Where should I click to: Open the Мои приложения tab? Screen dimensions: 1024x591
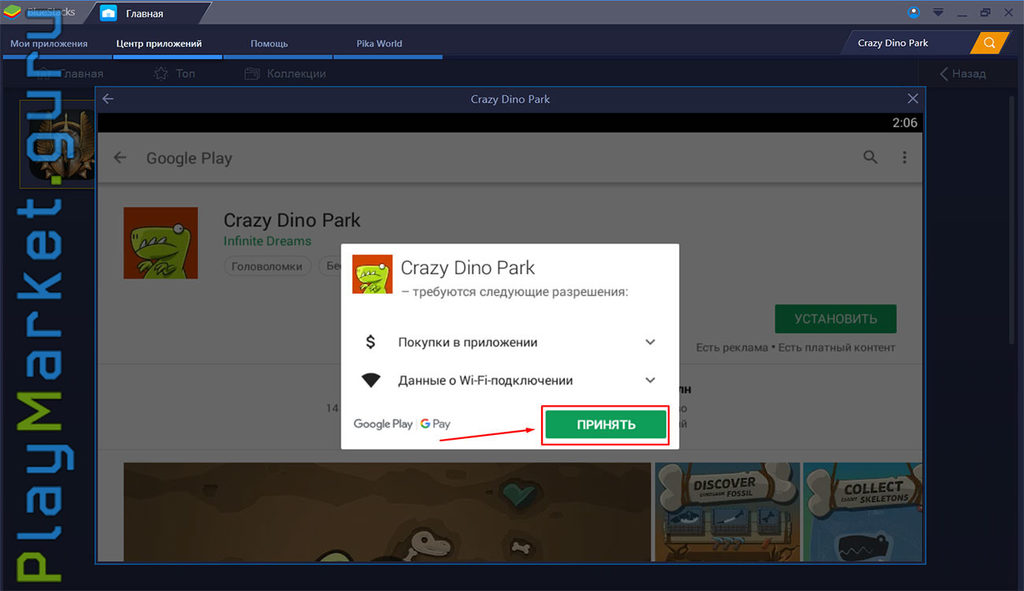click(x=49, y=44)
